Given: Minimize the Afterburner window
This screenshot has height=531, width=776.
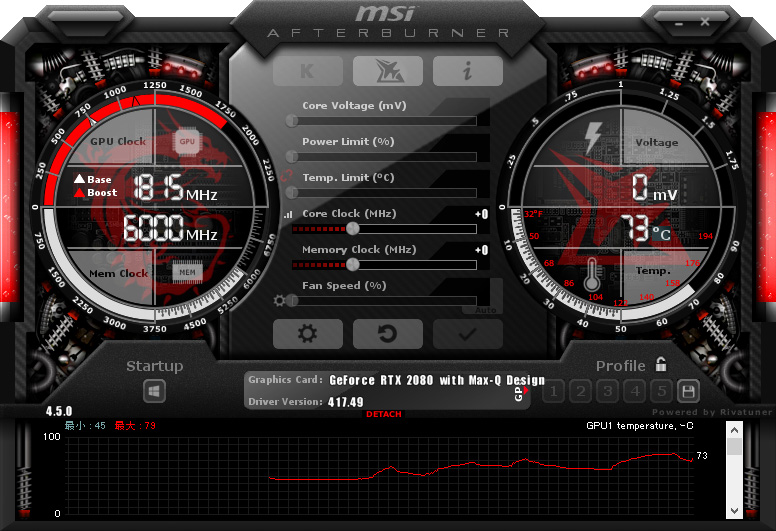Looking at the screenshot, I should coord(679,23).
